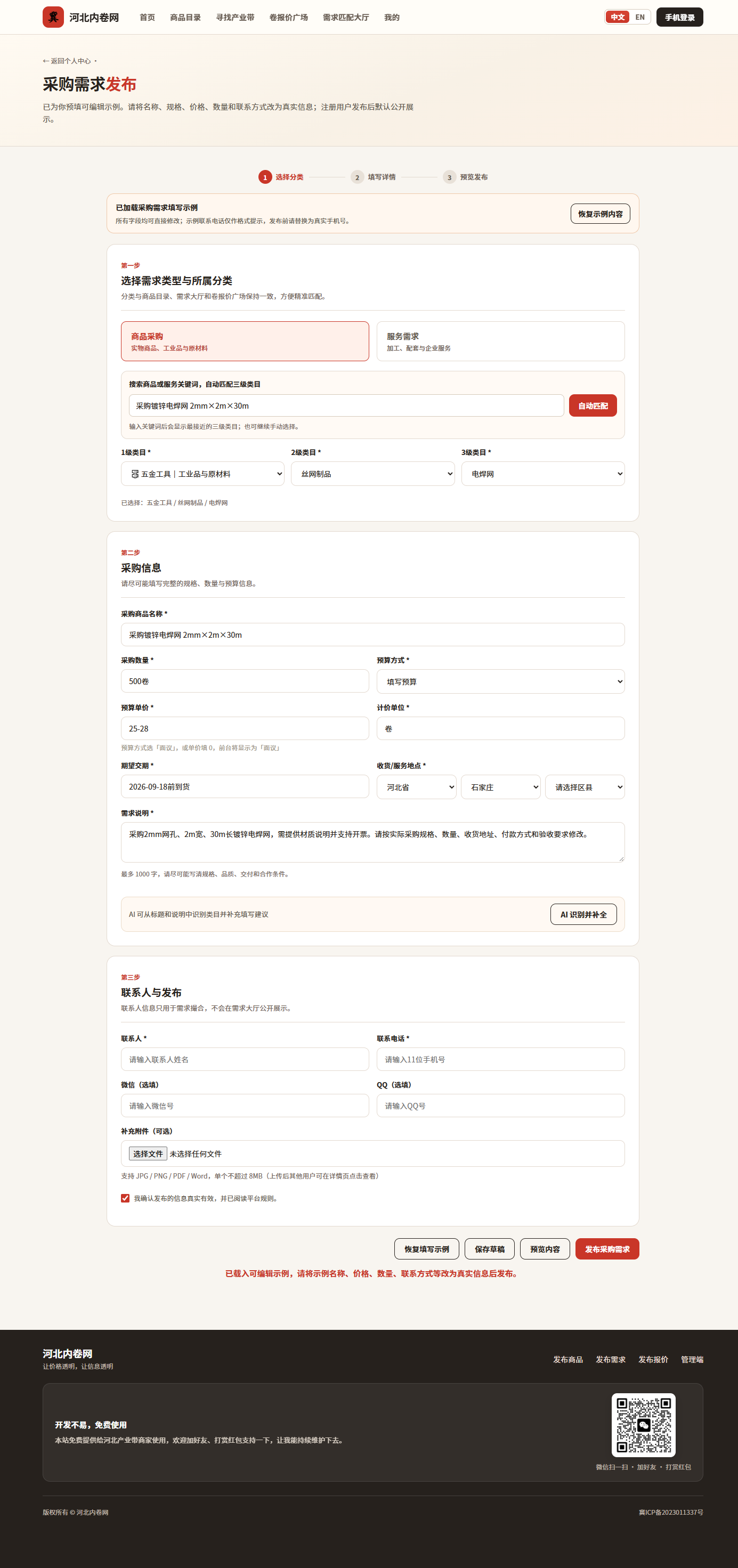Click step 2 填写详情 circle
738x1568 pixels.
358,177
